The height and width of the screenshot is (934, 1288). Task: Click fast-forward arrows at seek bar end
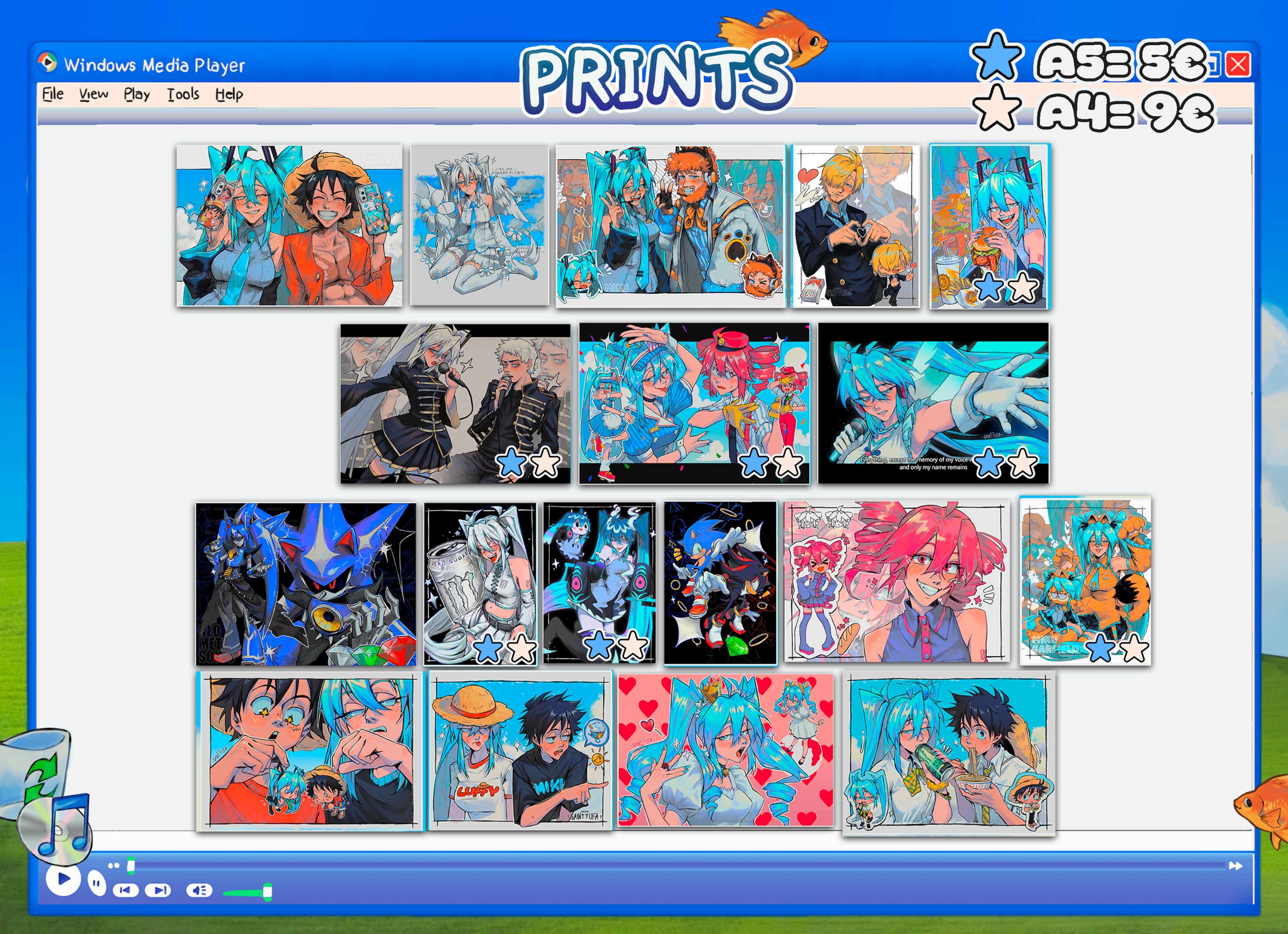point(1235,866)
